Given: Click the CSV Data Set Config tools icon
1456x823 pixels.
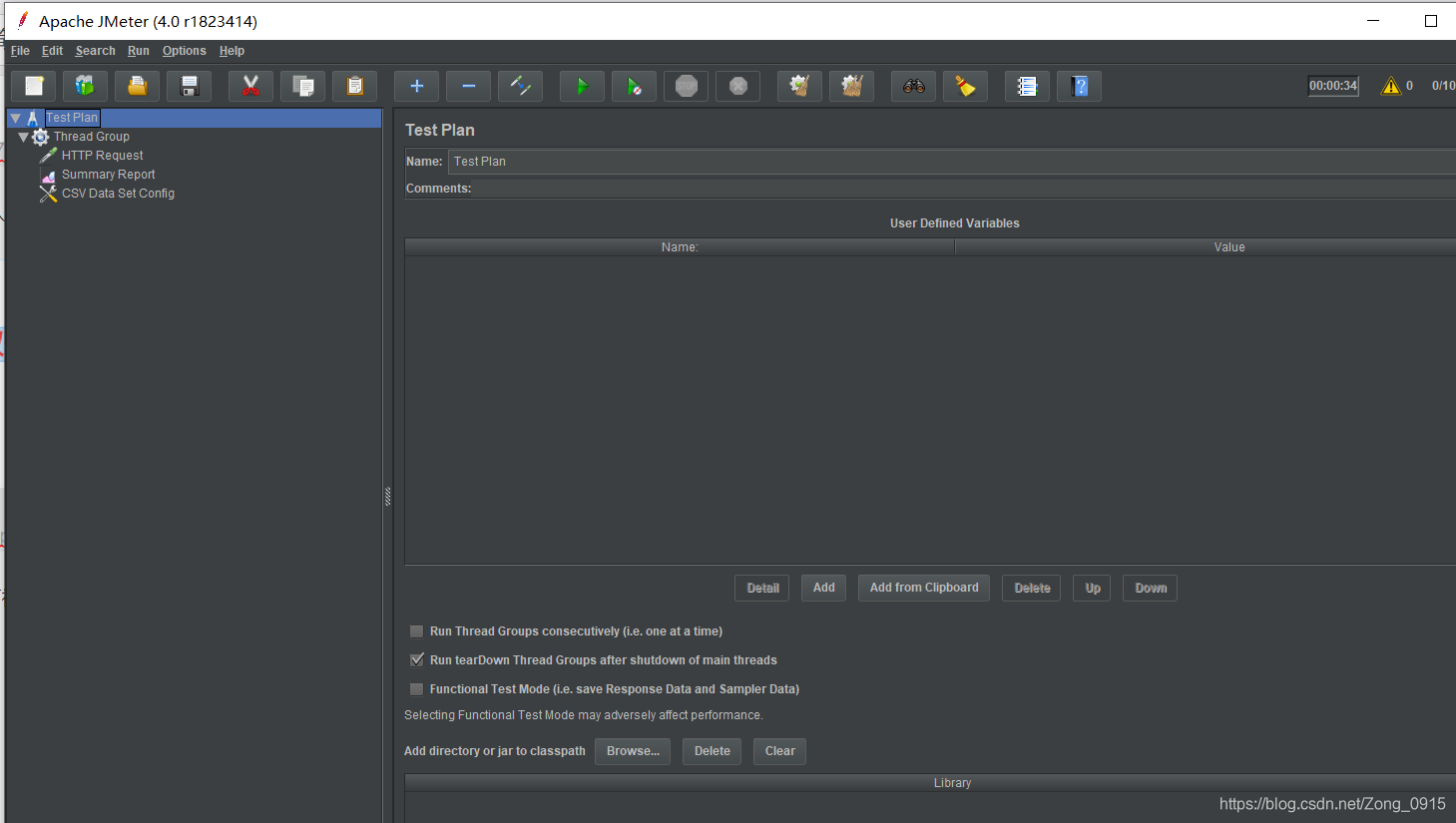Looking at the screenshot, I should coord(48,194).
